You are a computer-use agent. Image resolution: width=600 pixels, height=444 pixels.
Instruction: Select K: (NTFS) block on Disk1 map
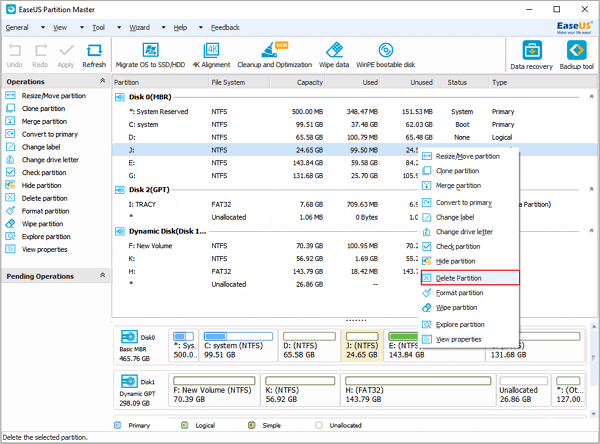(x=300, y=390)
